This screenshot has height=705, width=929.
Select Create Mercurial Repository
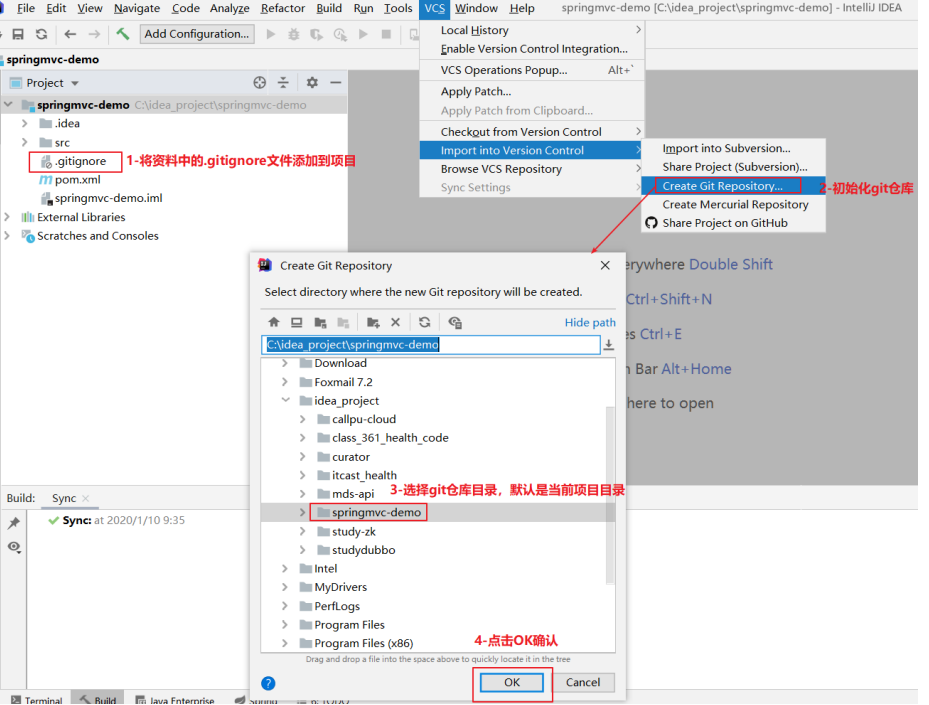pyautogui.click(x=733, y=204)
